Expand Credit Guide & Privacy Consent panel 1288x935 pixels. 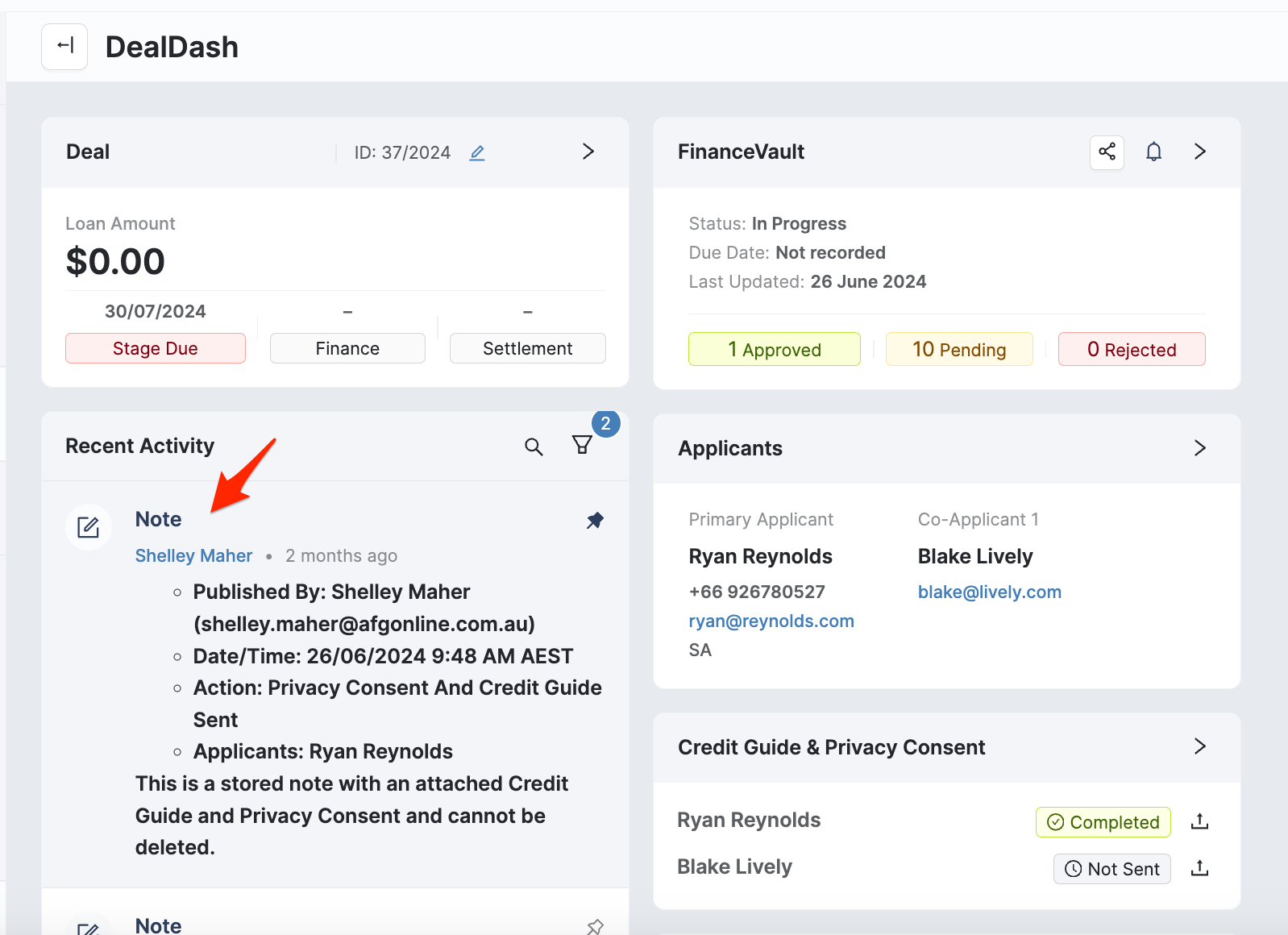(1199, 746)
